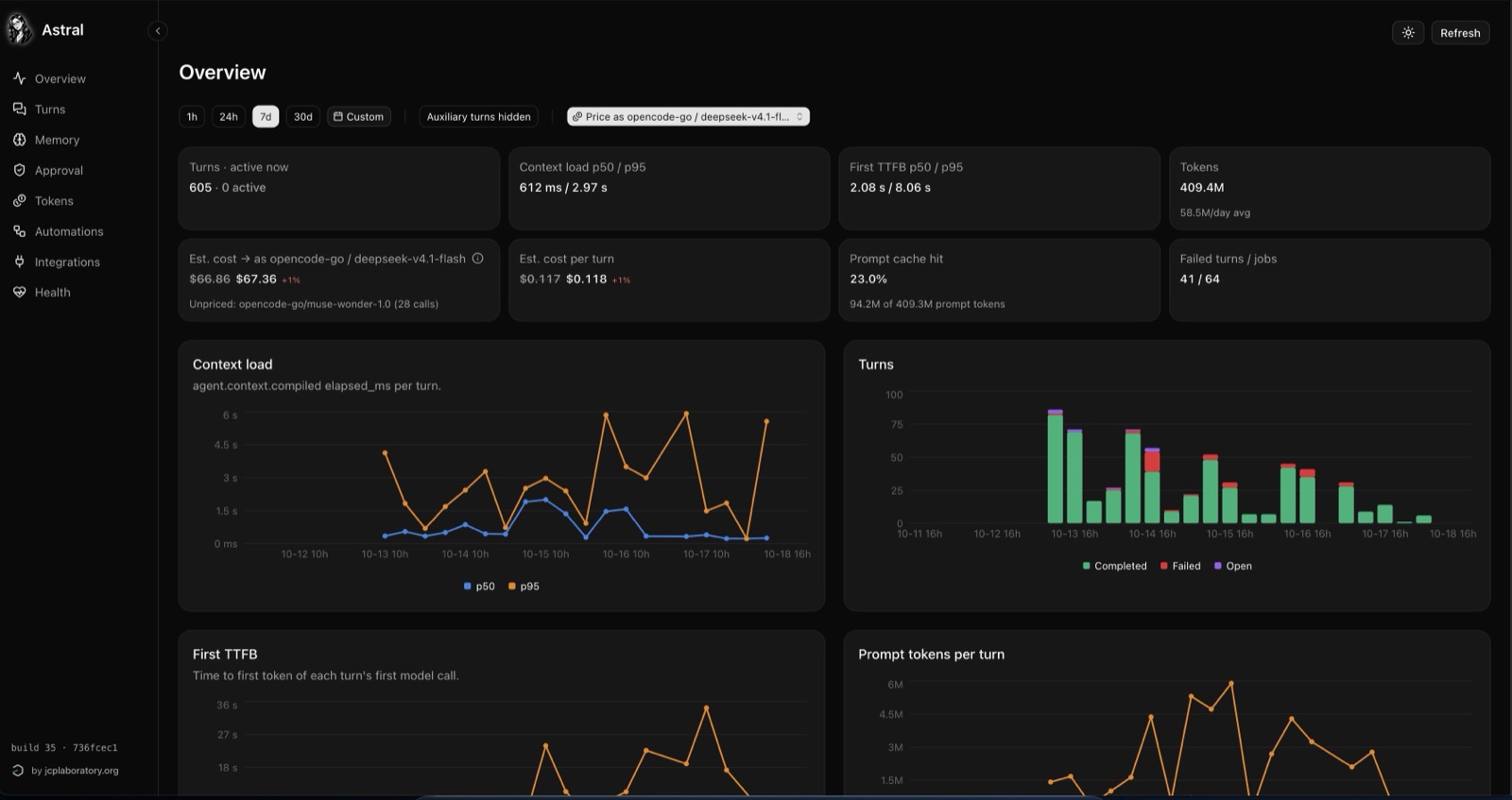Click the Unpriced opencode-go/muse-wonder-1.0 note

(x=314, y=304)
